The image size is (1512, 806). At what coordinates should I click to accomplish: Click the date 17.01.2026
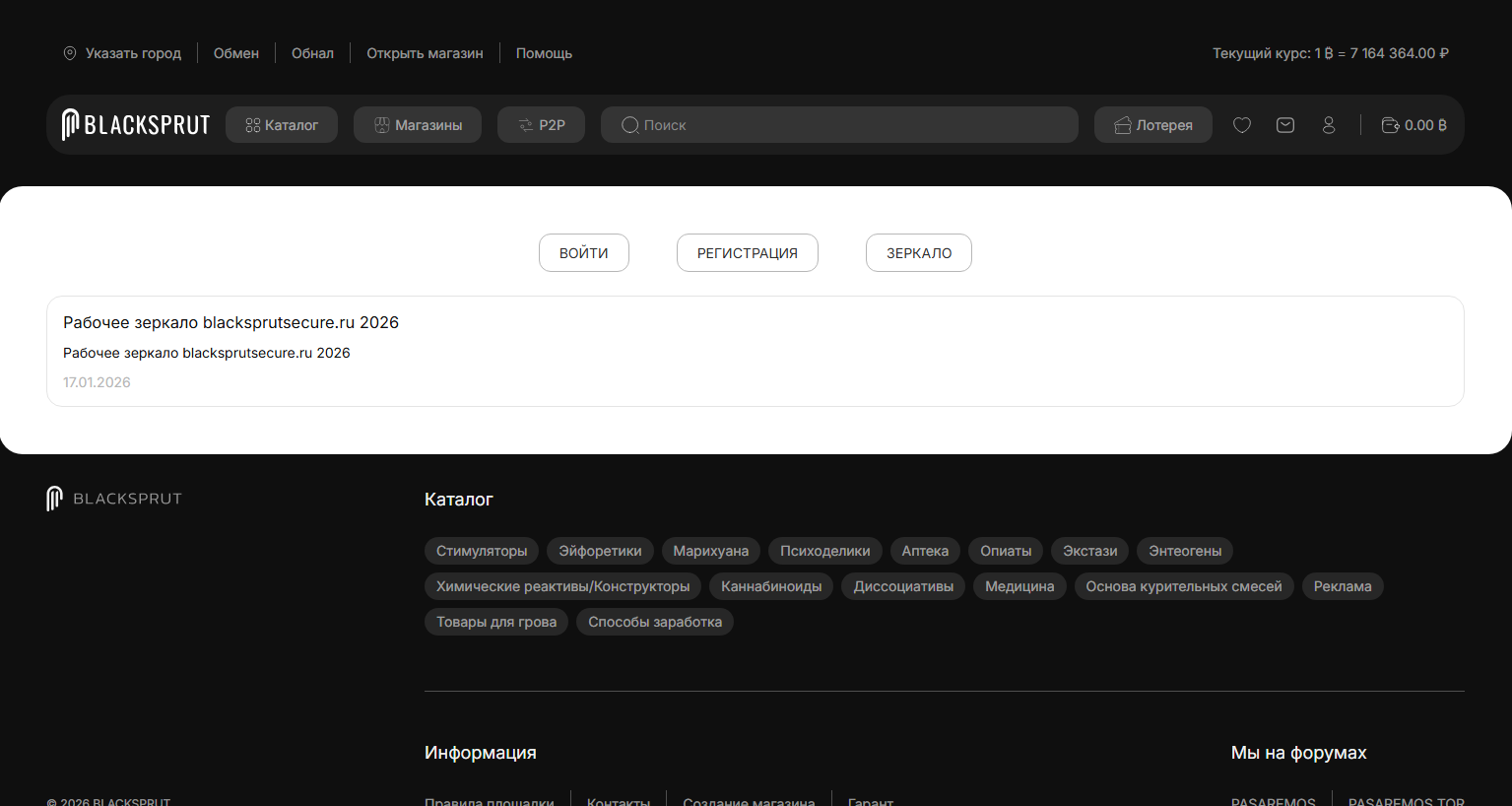pyautogui.click(x=97, y=382)
